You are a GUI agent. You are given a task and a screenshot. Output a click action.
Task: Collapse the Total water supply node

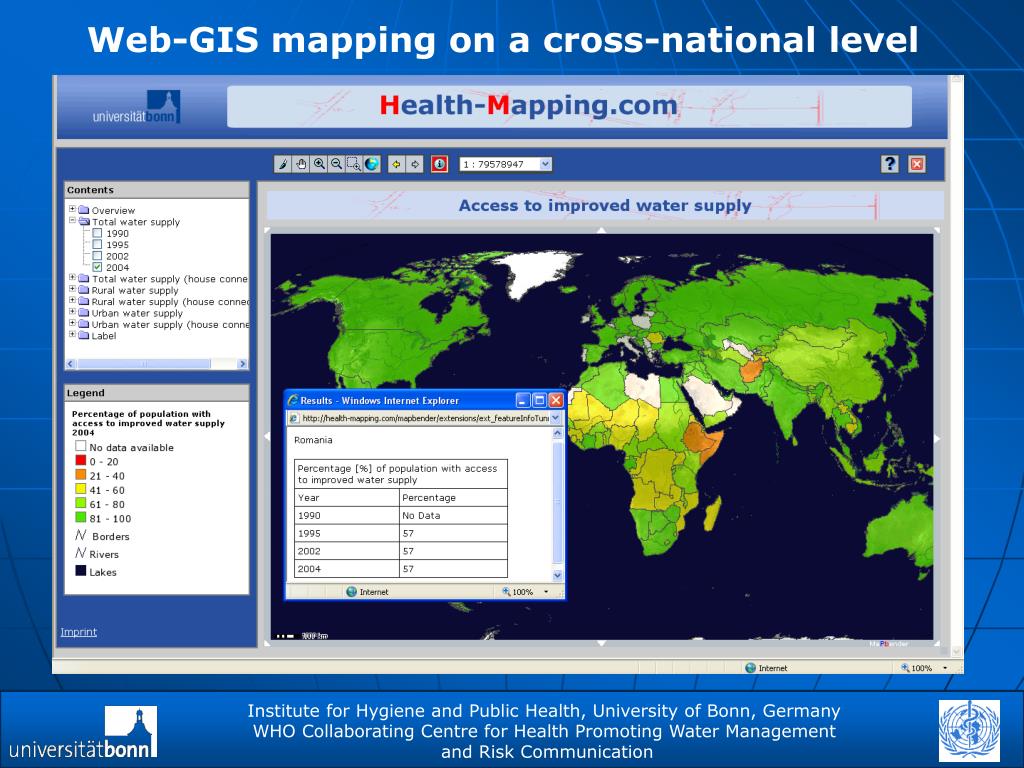tap(72, 221)
